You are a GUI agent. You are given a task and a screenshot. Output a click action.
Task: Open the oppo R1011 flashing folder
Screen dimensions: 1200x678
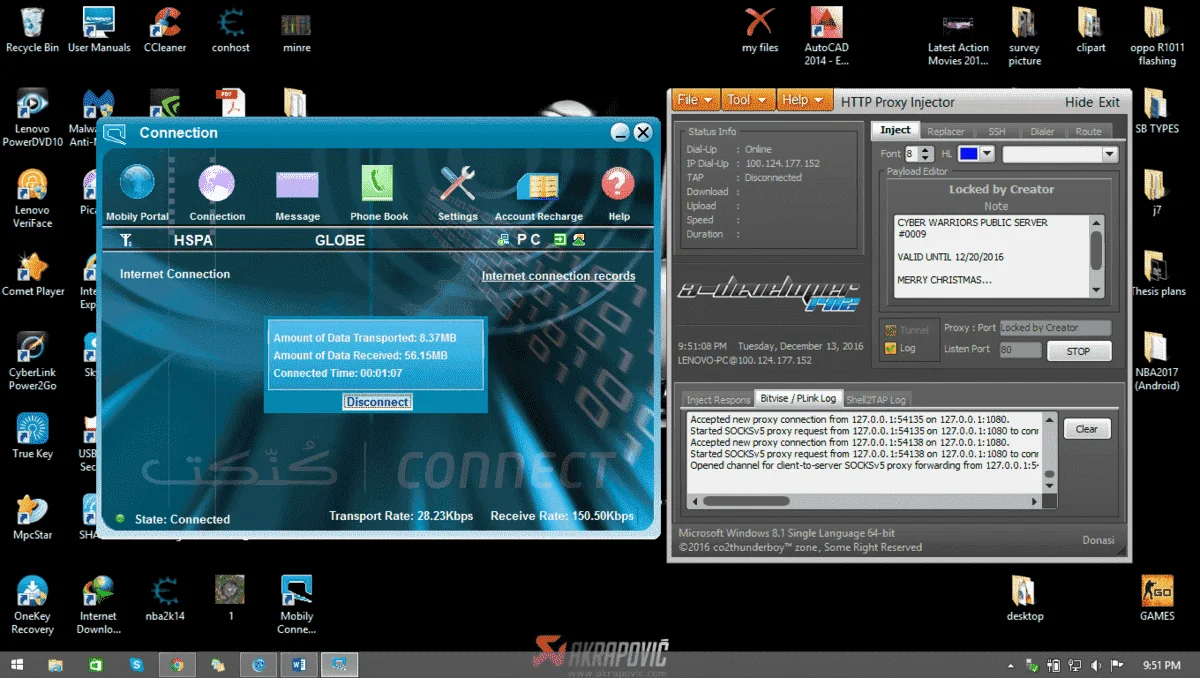pyautogui.click(x=1157, y=37)
